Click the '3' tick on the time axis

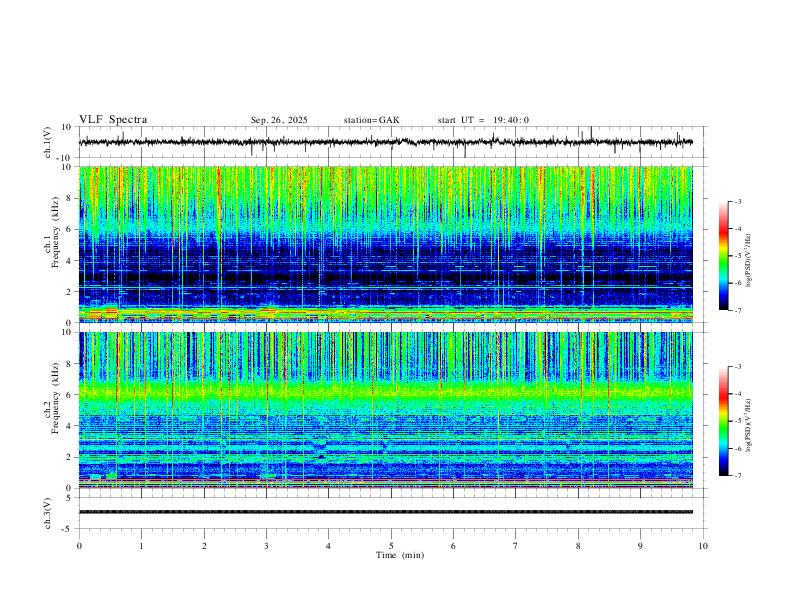[266, 546]
